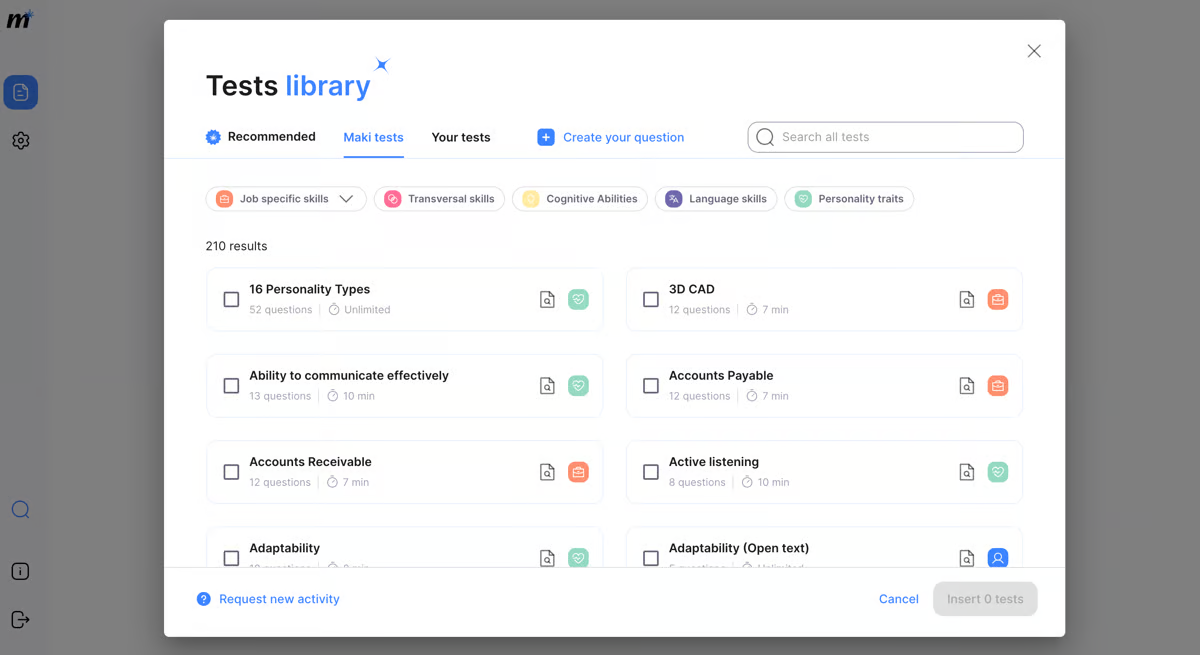Select job-skill badge on Accounts Payable

click(x=998, y=385)
